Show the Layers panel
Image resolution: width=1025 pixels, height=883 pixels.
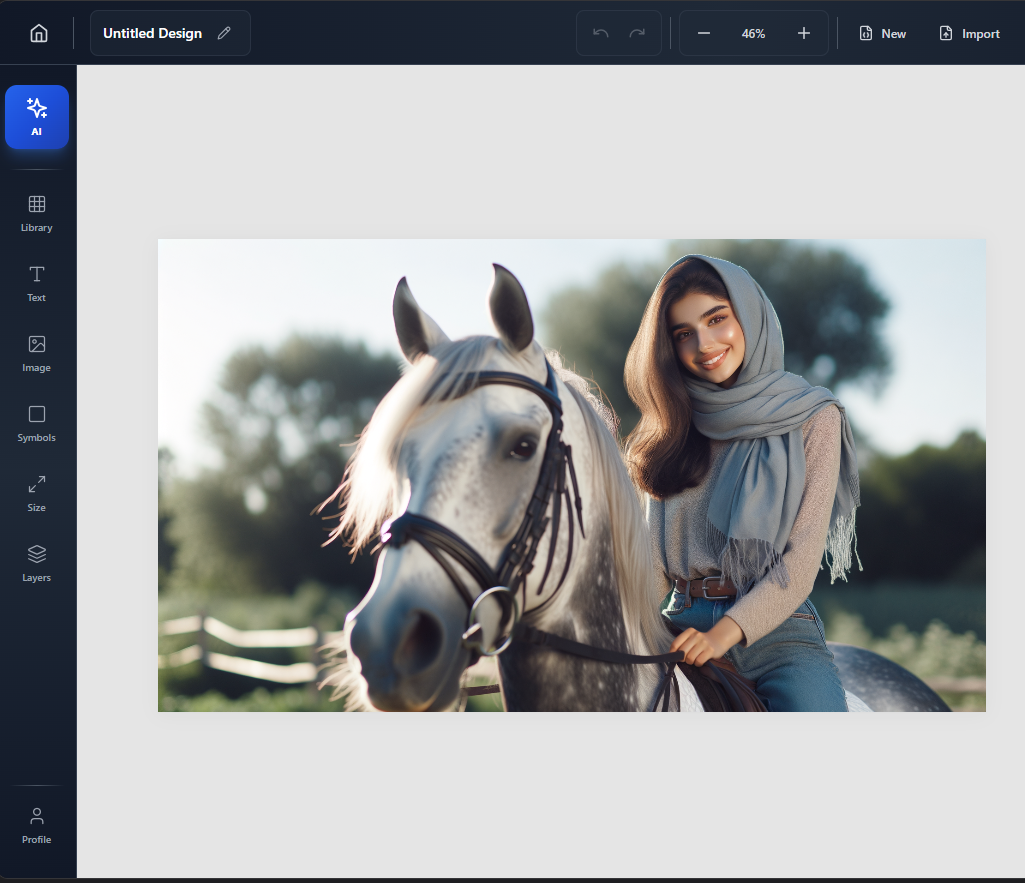(37, 563)
